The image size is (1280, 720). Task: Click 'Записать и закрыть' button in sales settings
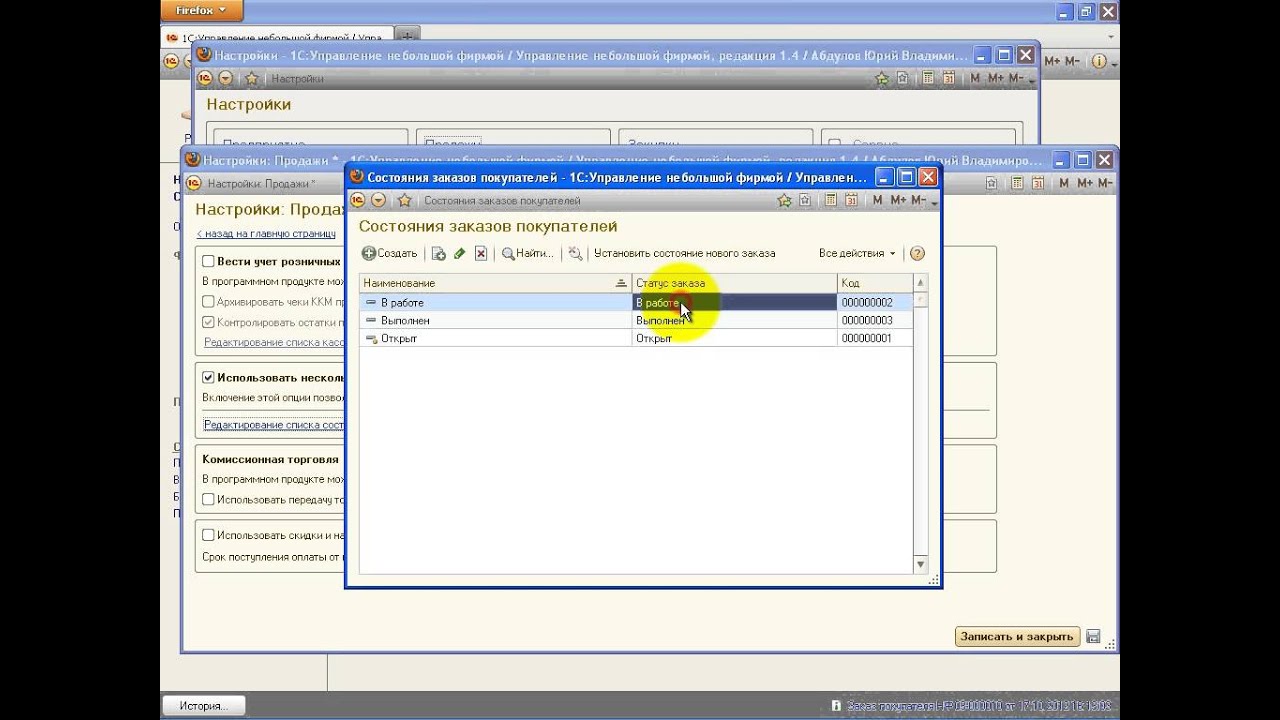click(1017, 636)
